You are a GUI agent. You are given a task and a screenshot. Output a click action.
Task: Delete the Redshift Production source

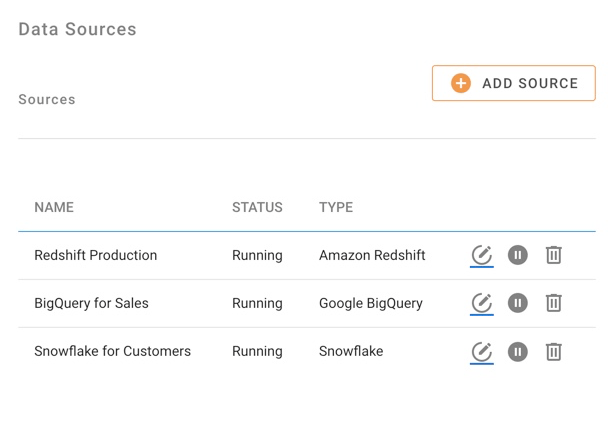point(553,255)
